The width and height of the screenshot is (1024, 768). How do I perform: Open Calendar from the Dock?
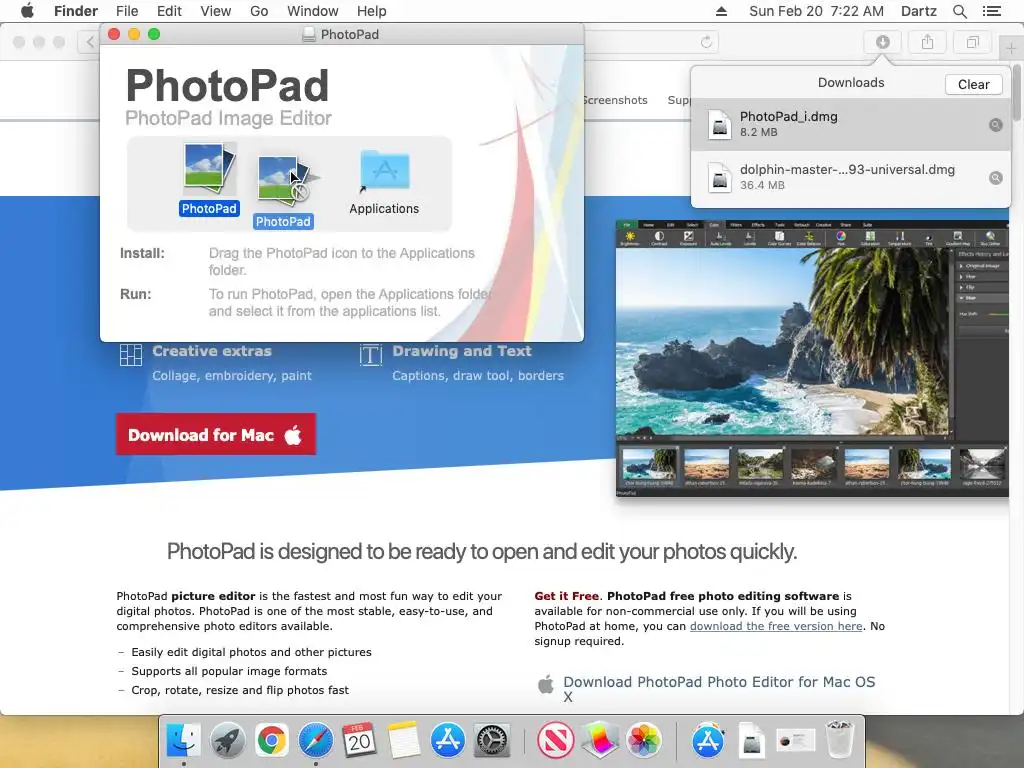pyautogui.click(x=359, y=740)
